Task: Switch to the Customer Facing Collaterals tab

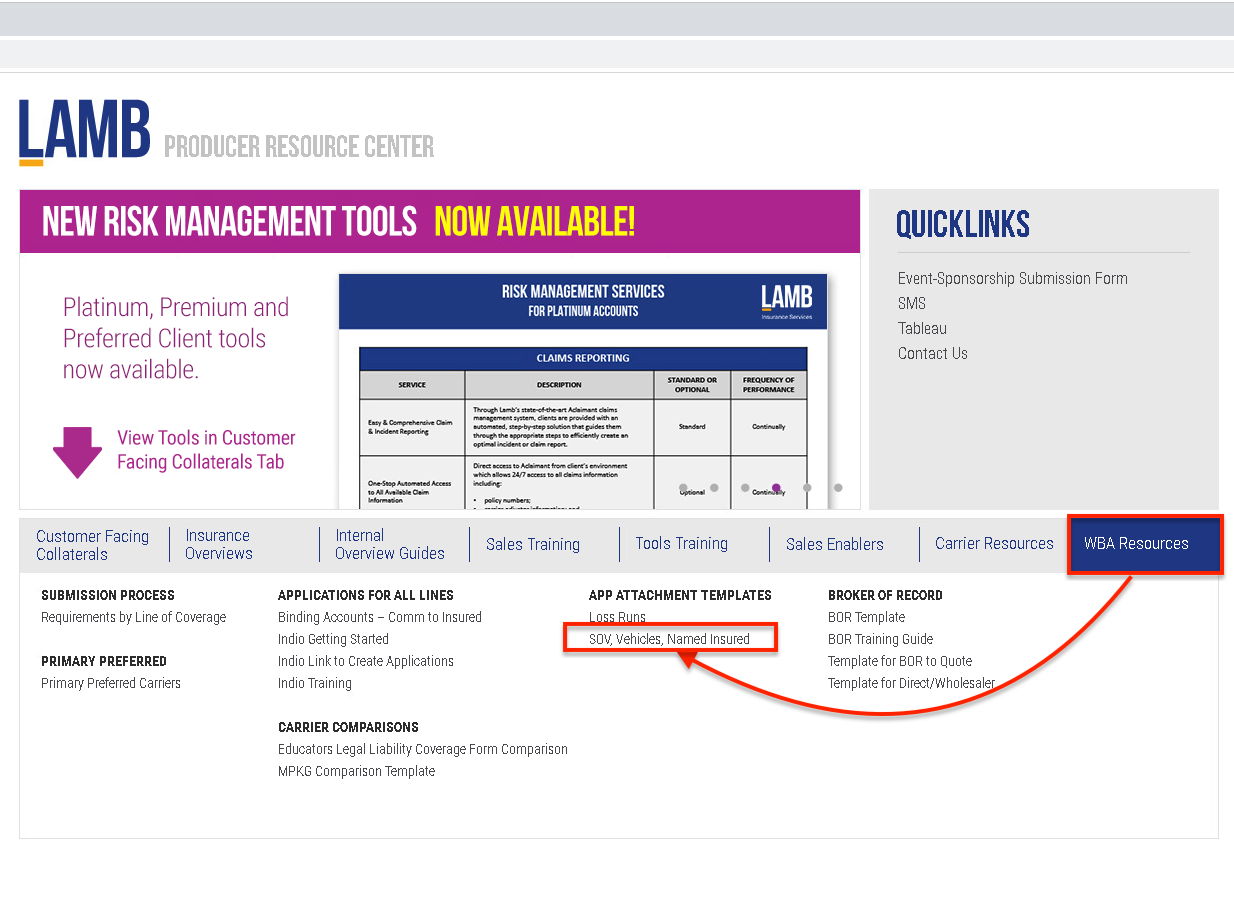Action: [92, 545]
